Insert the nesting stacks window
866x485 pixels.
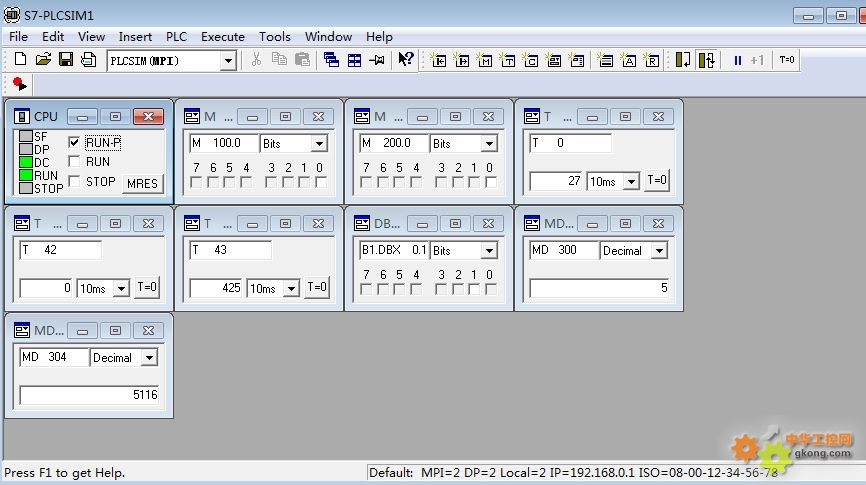[x=606, y=60]
